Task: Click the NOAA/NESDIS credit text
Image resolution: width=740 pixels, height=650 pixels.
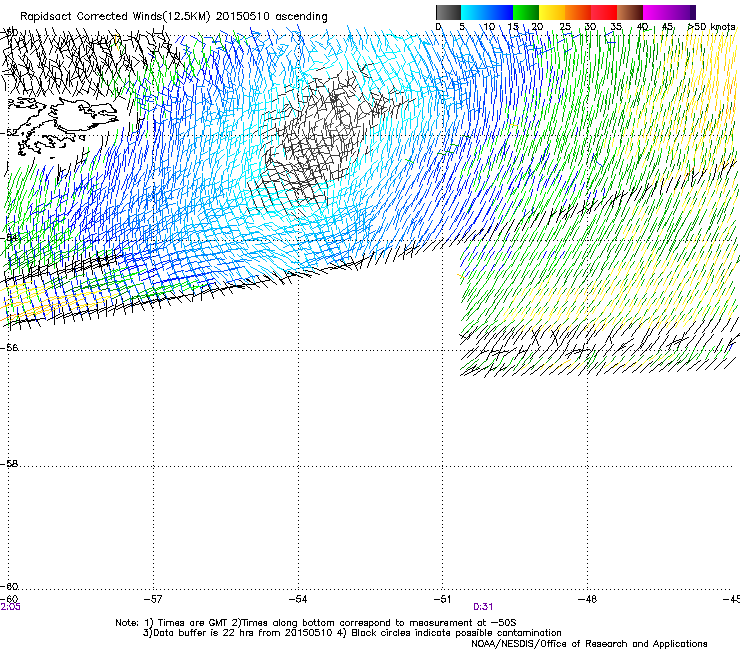Action: 589,644
